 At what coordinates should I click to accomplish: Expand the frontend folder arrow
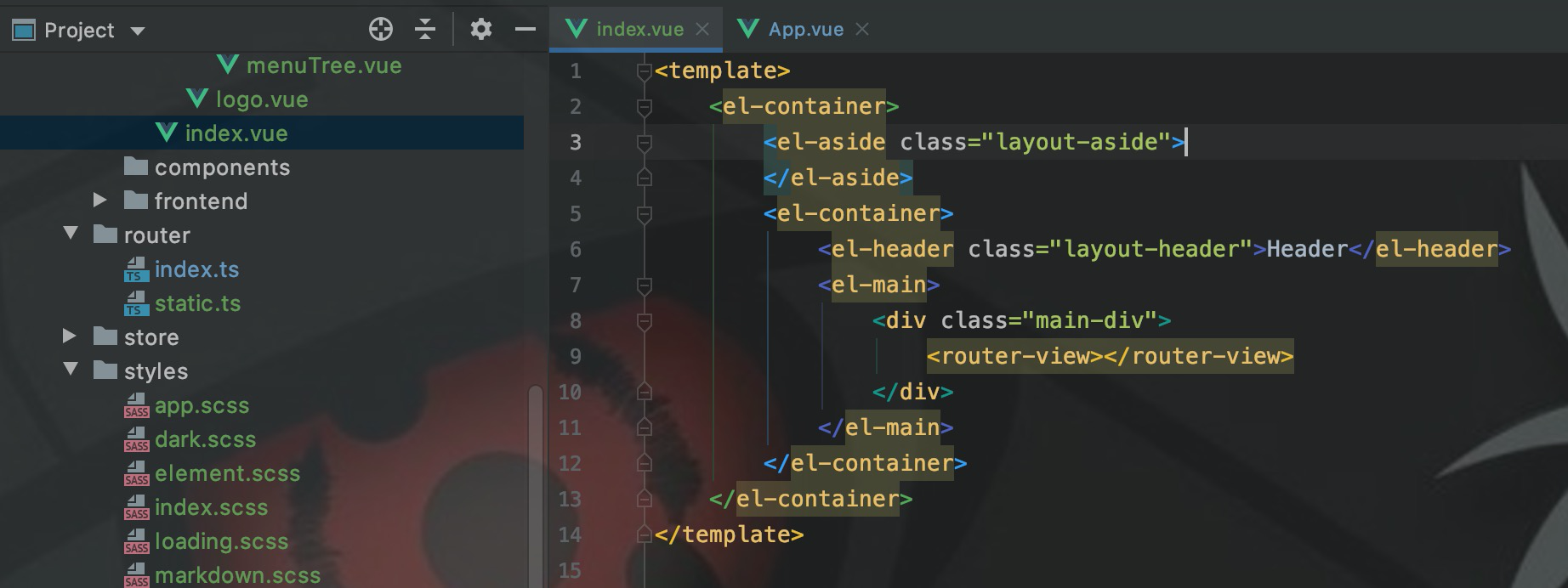99,201
